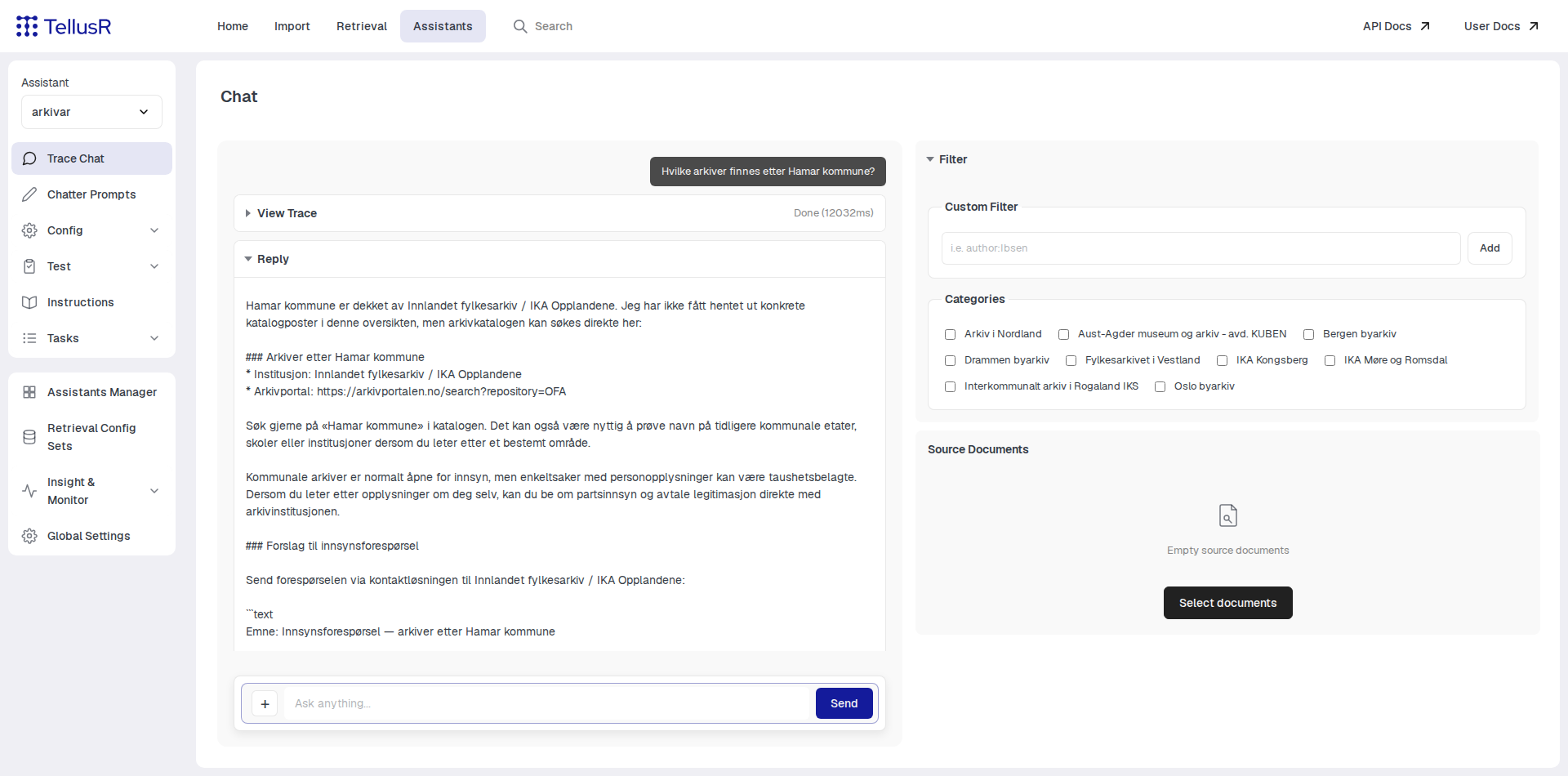Collapse the Filter panel
This screenshot has height=776, width=1568.
[x=947, y=159]
